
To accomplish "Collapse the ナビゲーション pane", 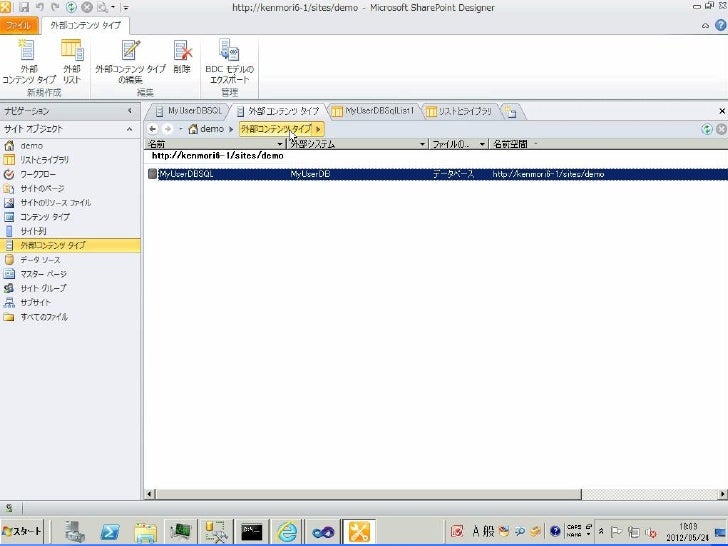I will [130, 110].
